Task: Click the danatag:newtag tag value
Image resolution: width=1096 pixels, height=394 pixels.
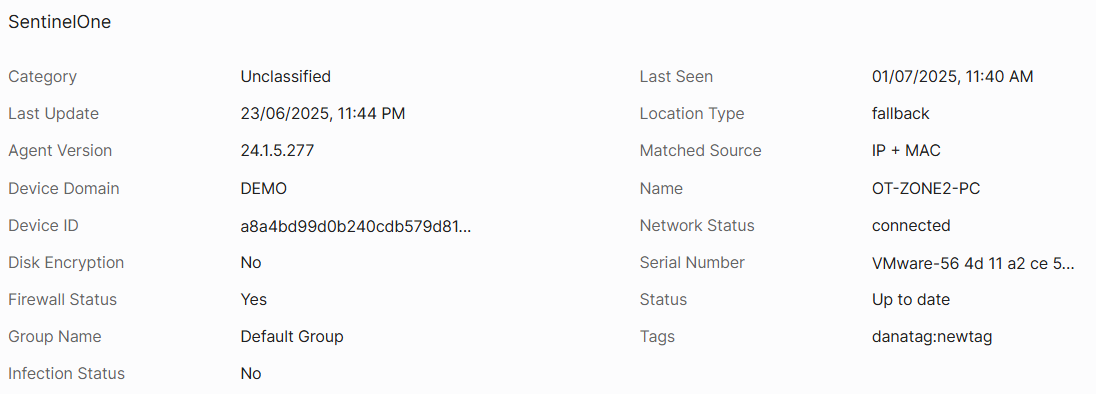Action: click(x=932, y=337)
